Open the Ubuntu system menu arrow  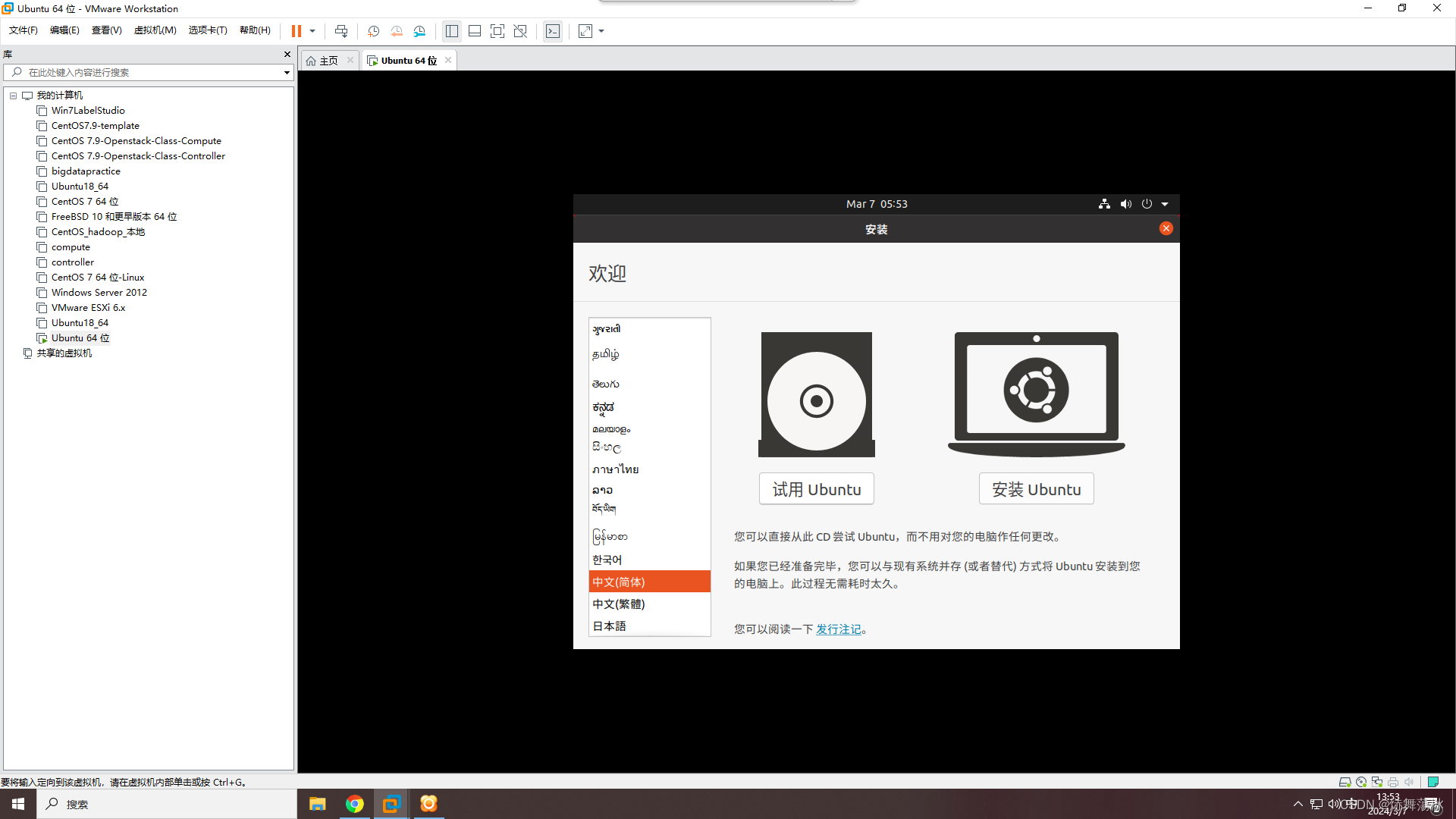pyautogui.click(x=1165, y=204)
